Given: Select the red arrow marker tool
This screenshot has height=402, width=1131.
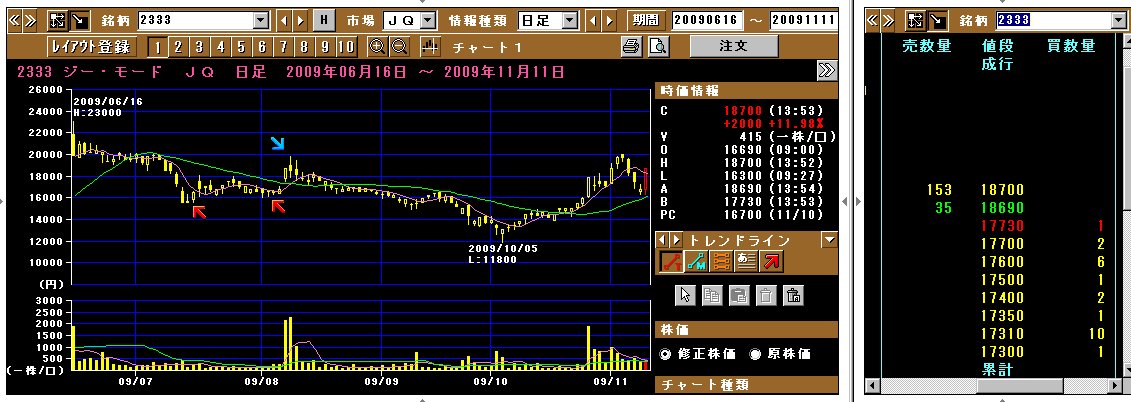Looking at the screenshot, I should (x=771, y=261).
